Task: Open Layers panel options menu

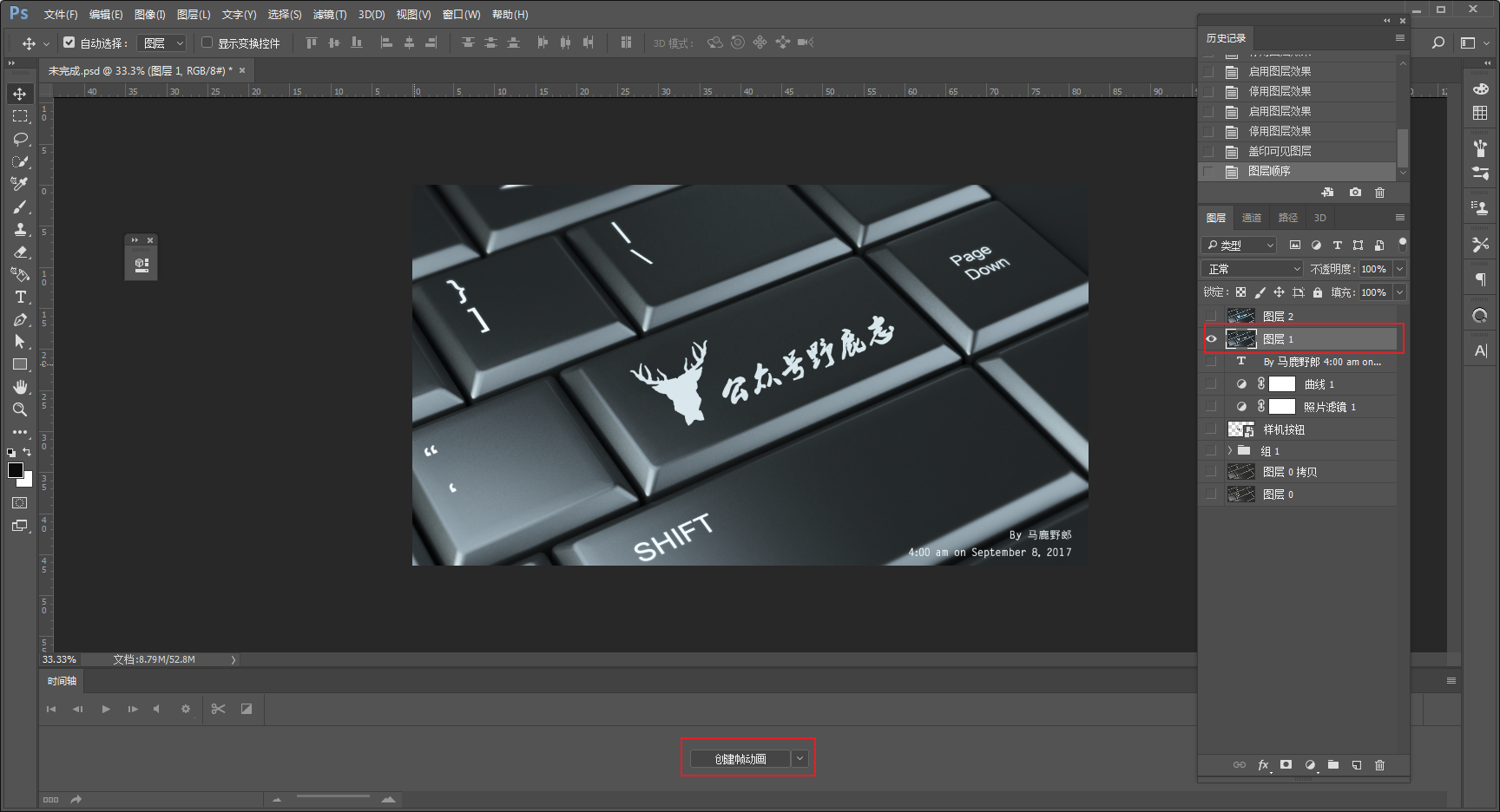Action: tap(1399, 217)
